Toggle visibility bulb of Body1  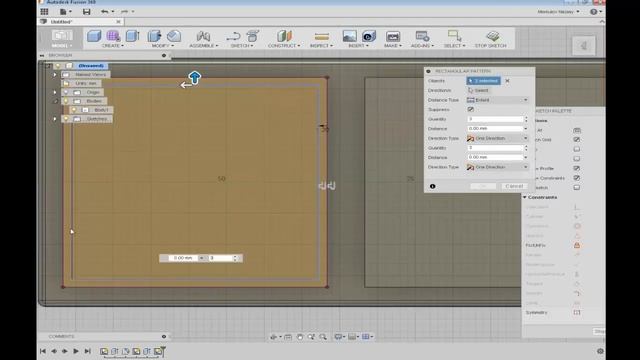(x=74, y=110)
